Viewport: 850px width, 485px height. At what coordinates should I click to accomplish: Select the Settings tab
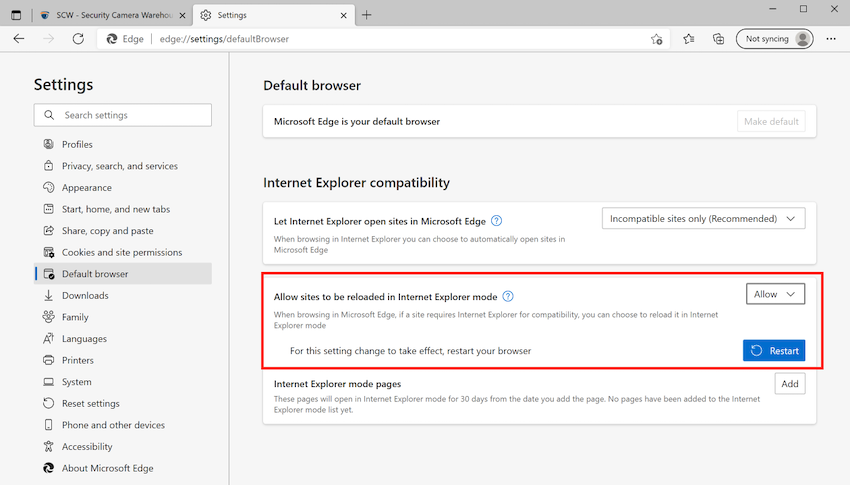pyautogui.click(x=274, y=15)
